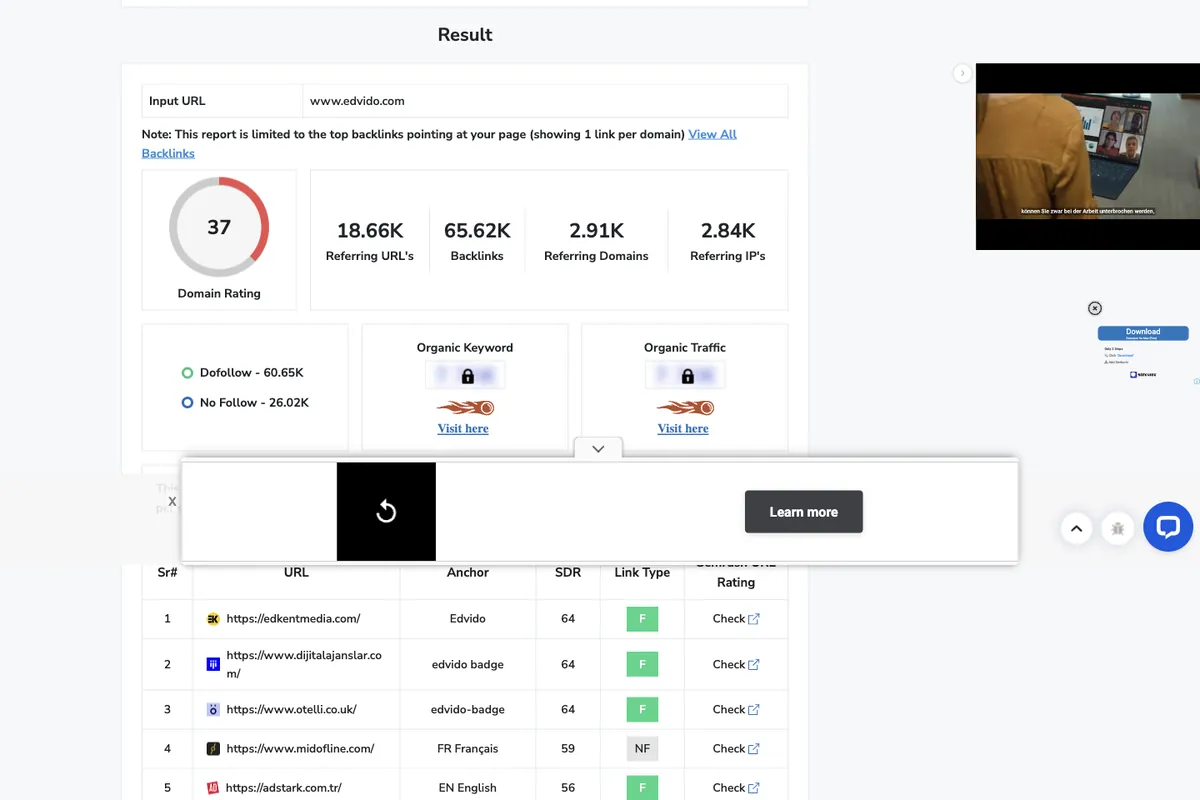The width and height of the screenshot is (1200, 800).
Task: Click the green Dofollow legend circle
Action: coord(187,372)
